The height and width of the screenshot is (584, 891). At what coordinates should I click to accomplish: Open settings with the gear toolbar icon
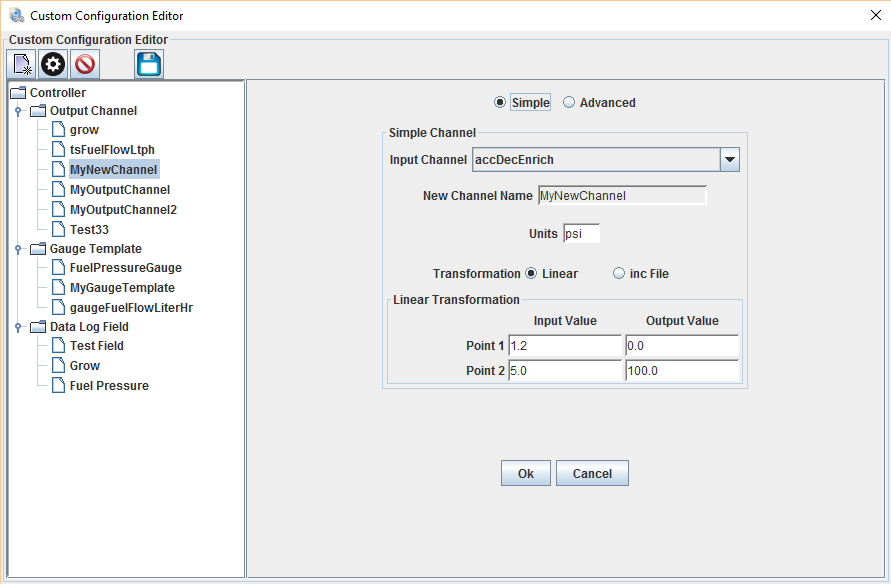pyautogui.click(x=53, y=65)
